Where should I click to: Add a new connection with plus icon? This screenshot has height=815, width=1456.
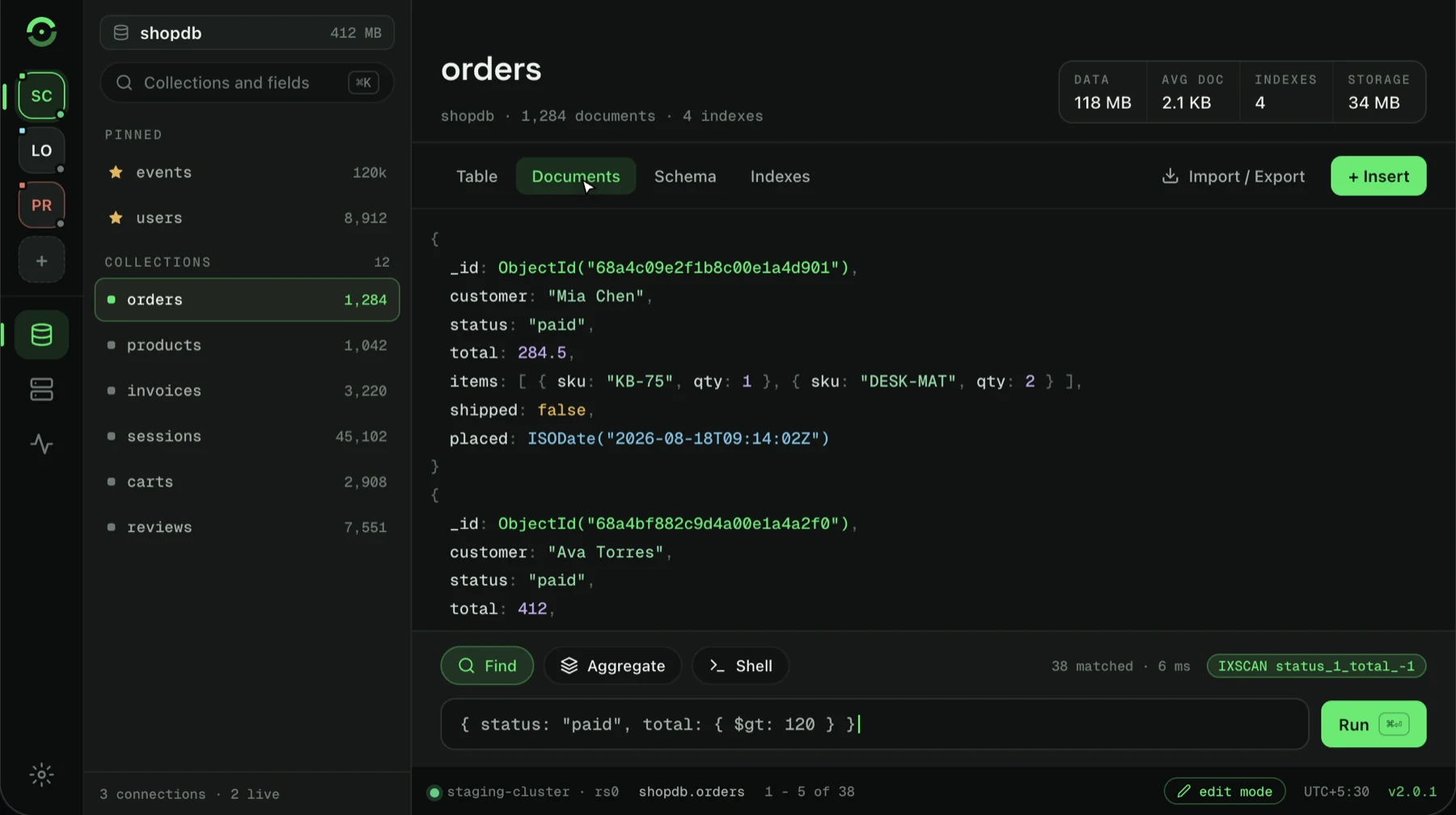tap(41, 260)
